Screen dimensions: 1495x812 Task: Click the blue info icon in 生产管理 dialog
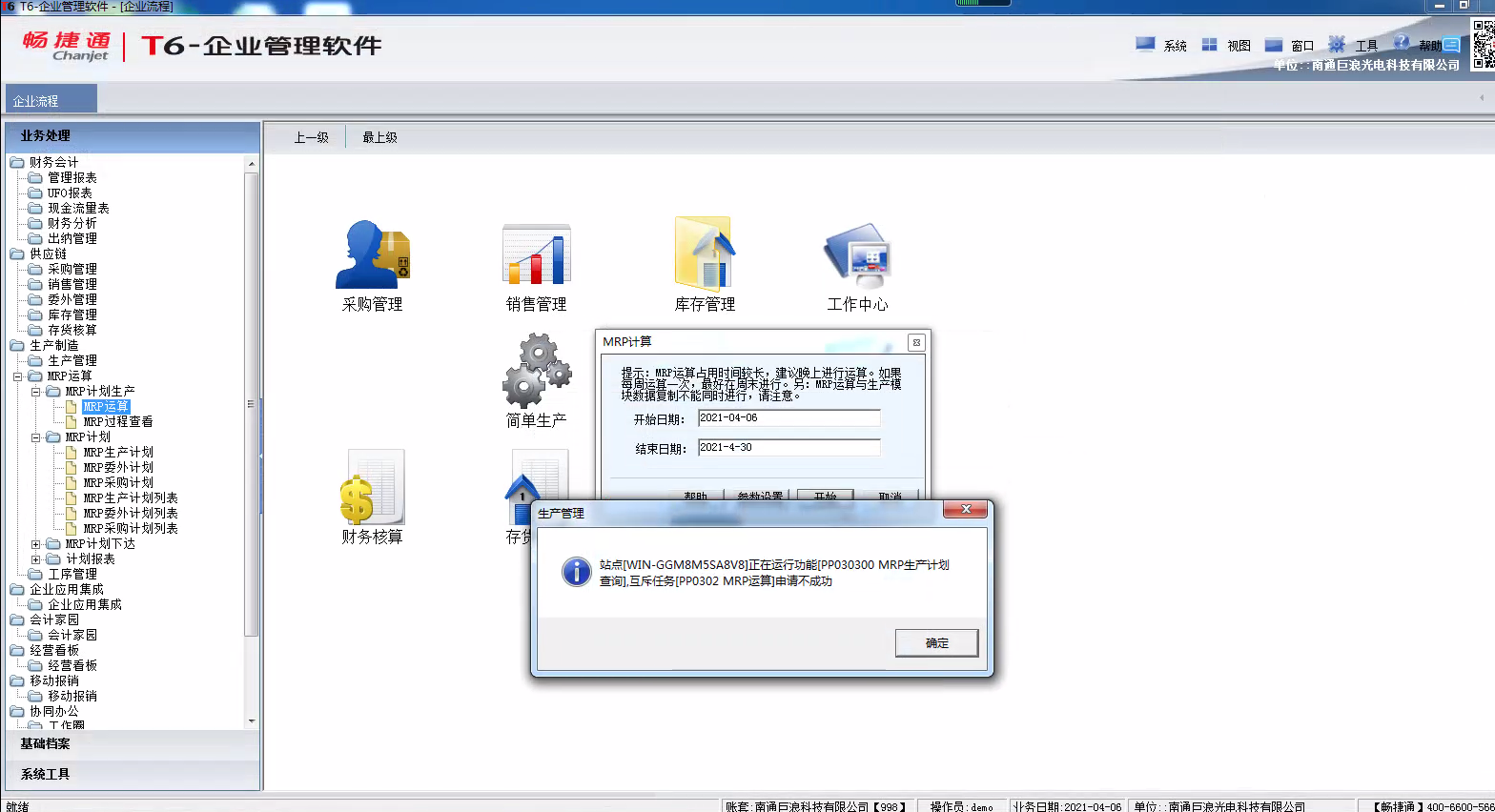(577, 572)
